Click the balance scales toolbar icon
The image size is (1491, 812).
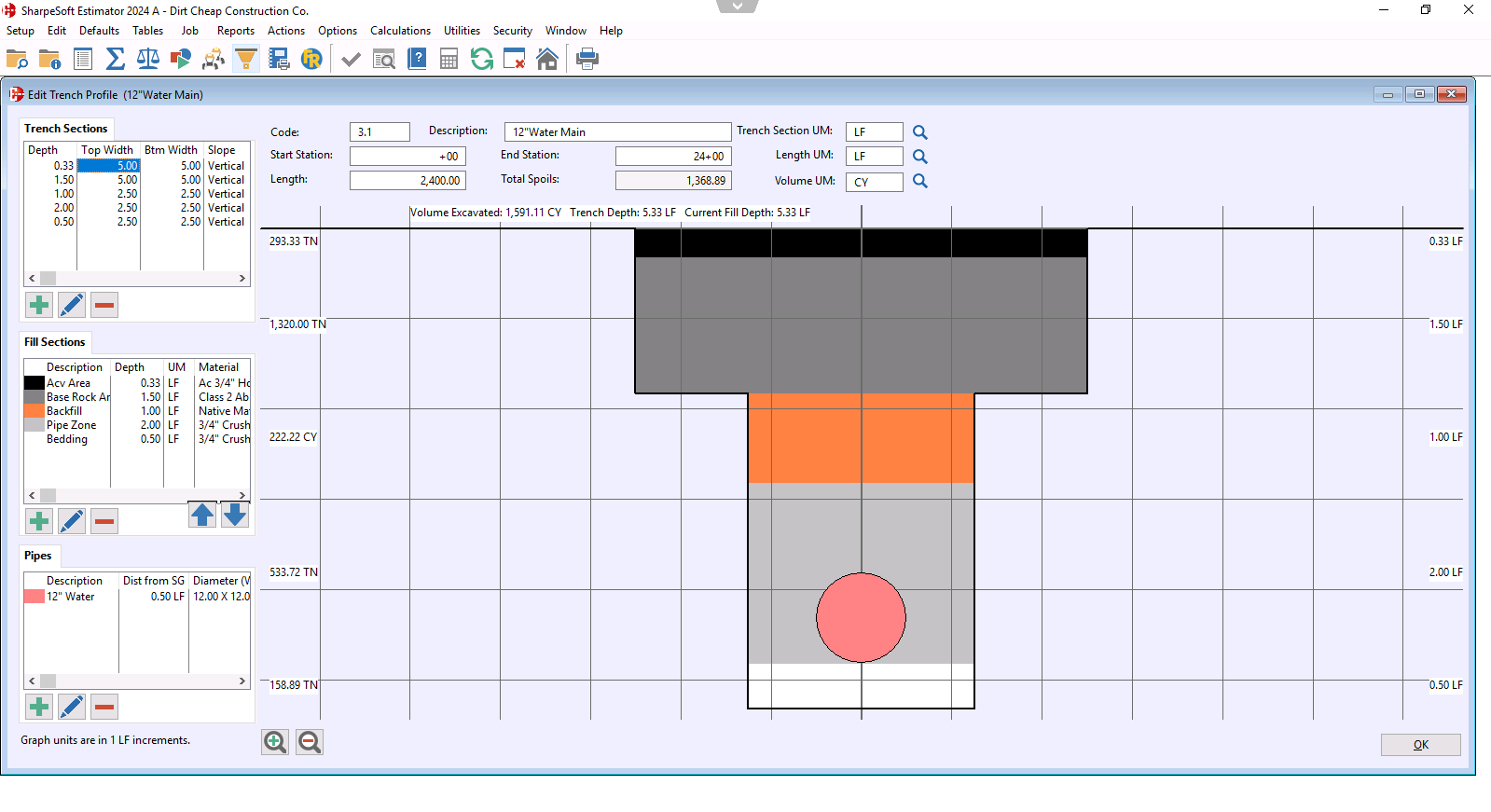[148, 60]
